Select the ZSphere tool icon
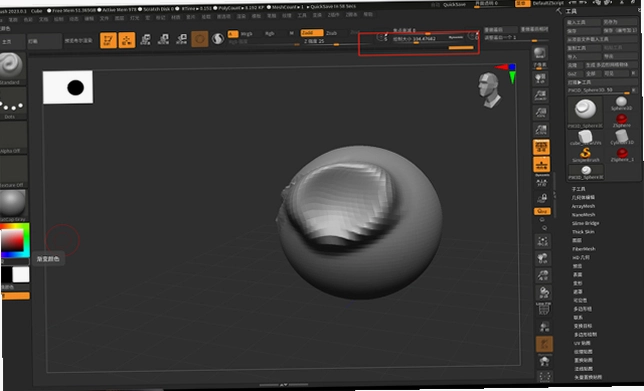Screen dimensions: 644x391 pyautogui.click(x=621, y=120)
